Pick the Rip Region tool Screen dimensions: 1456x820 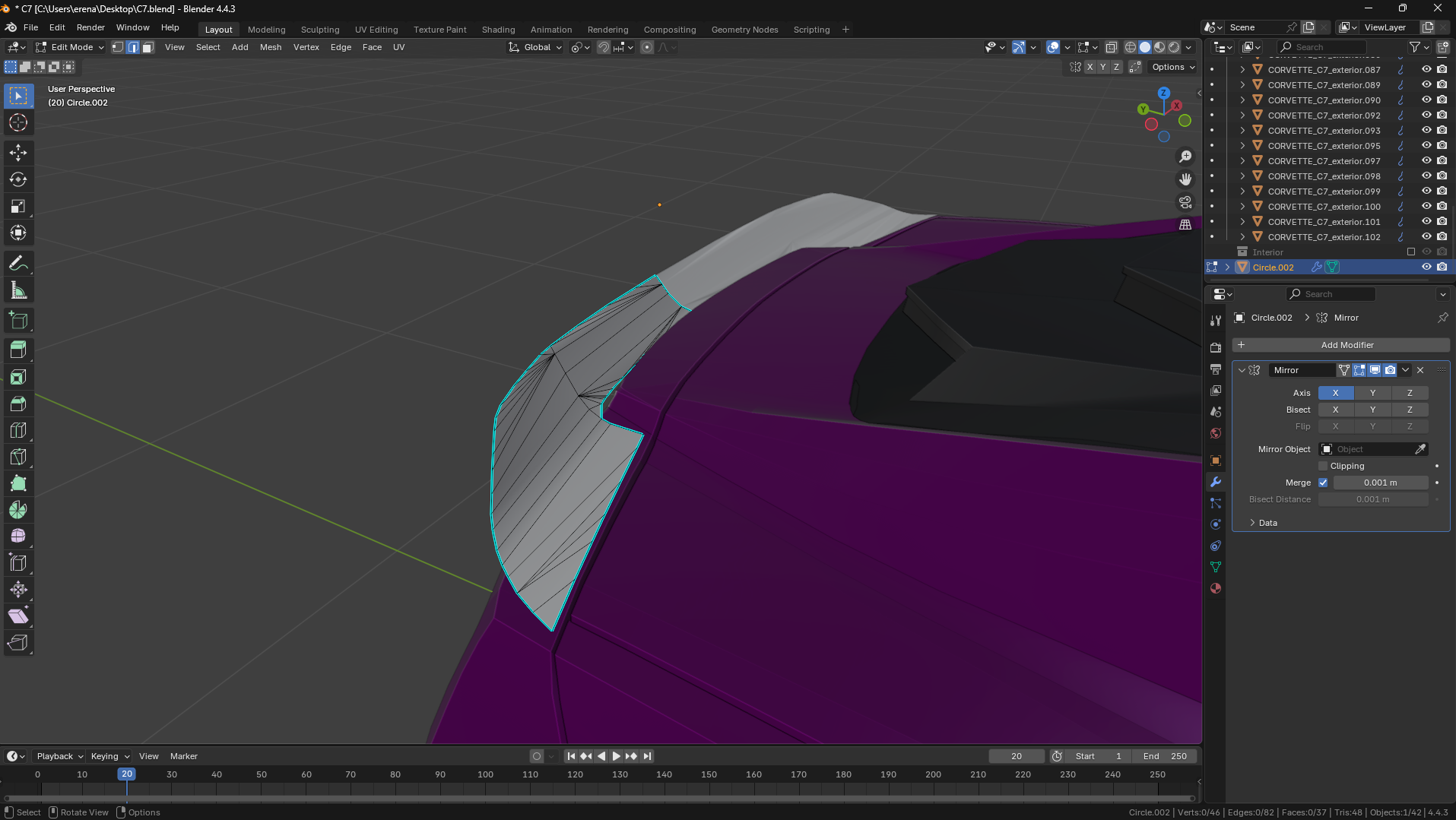click(x=18, y=643)
